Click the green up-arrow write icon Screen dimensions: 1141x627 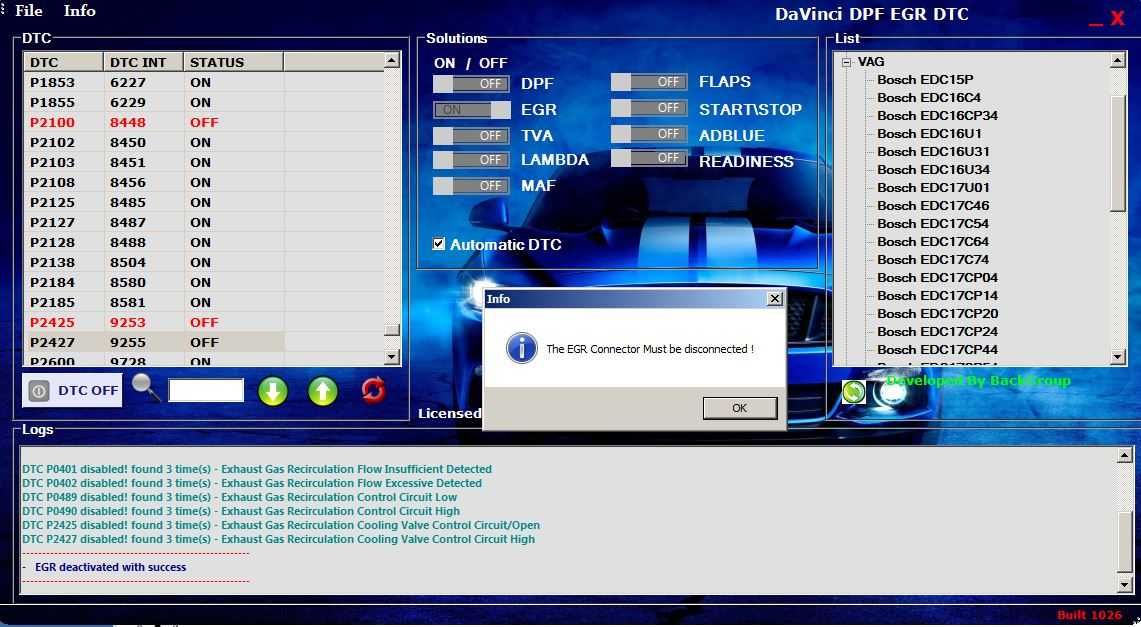coord(322,391)
